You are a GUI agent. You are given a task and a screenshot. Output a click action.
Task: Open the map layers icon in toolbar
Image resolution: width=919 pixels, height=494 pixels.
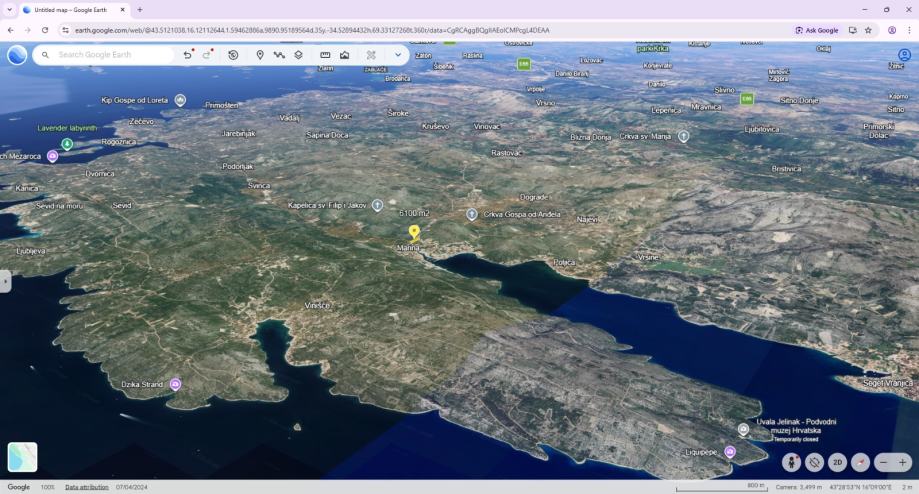[298, 55]
